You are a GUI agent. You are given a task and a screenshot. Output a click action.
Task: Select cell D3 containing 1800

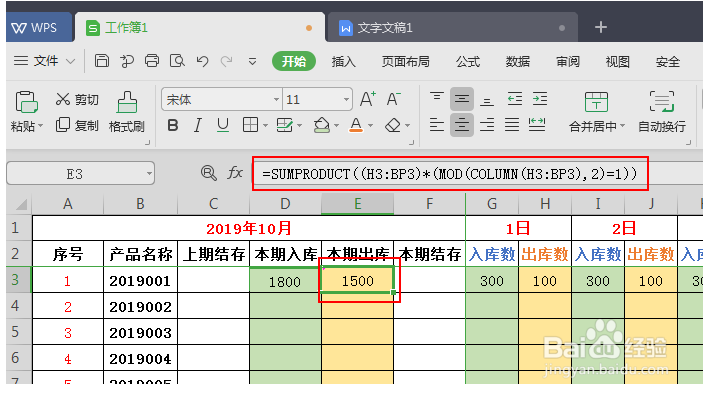[x=285, y=280]
